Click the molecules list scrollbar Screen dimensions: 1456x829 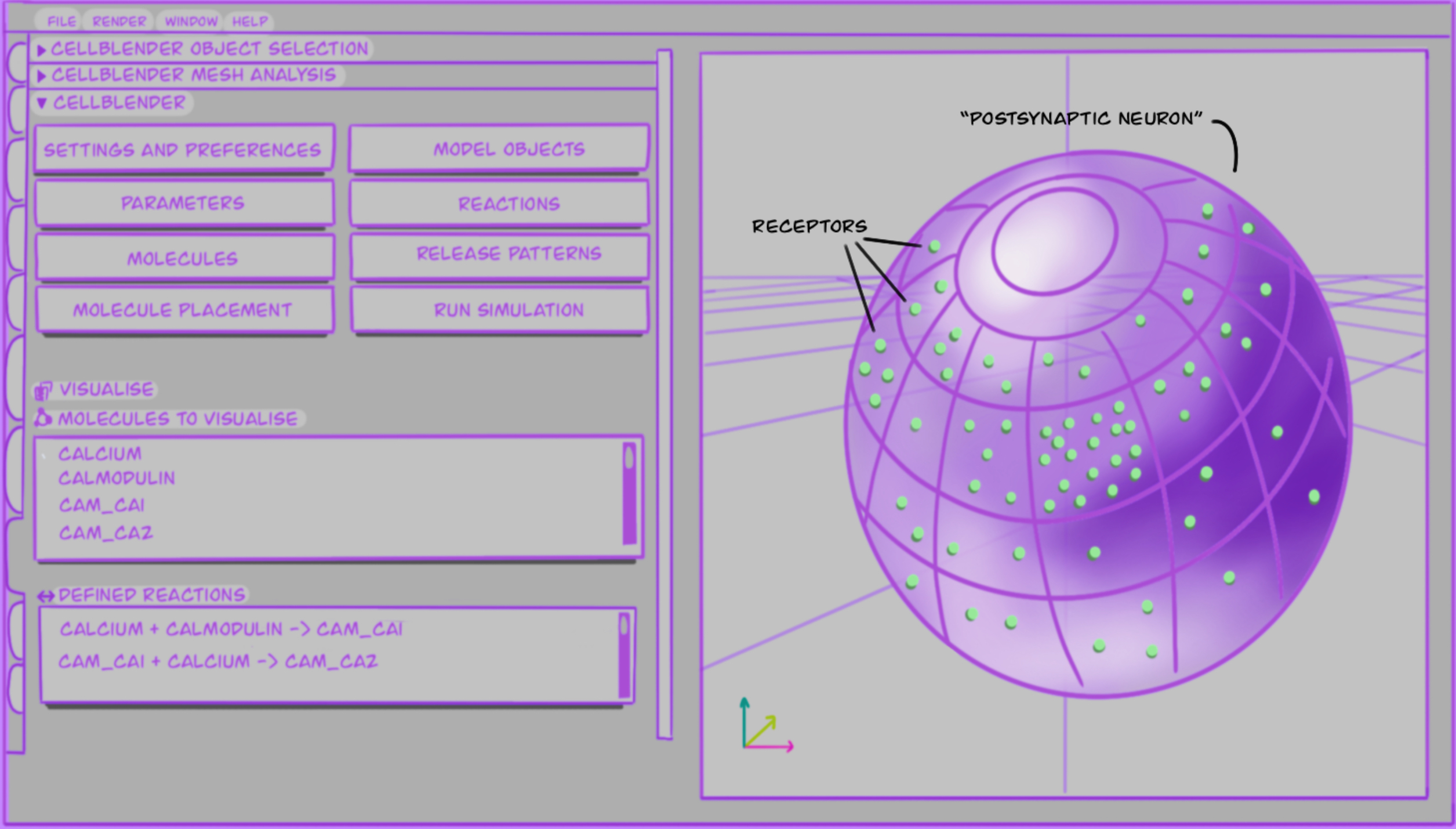[629, 494]
